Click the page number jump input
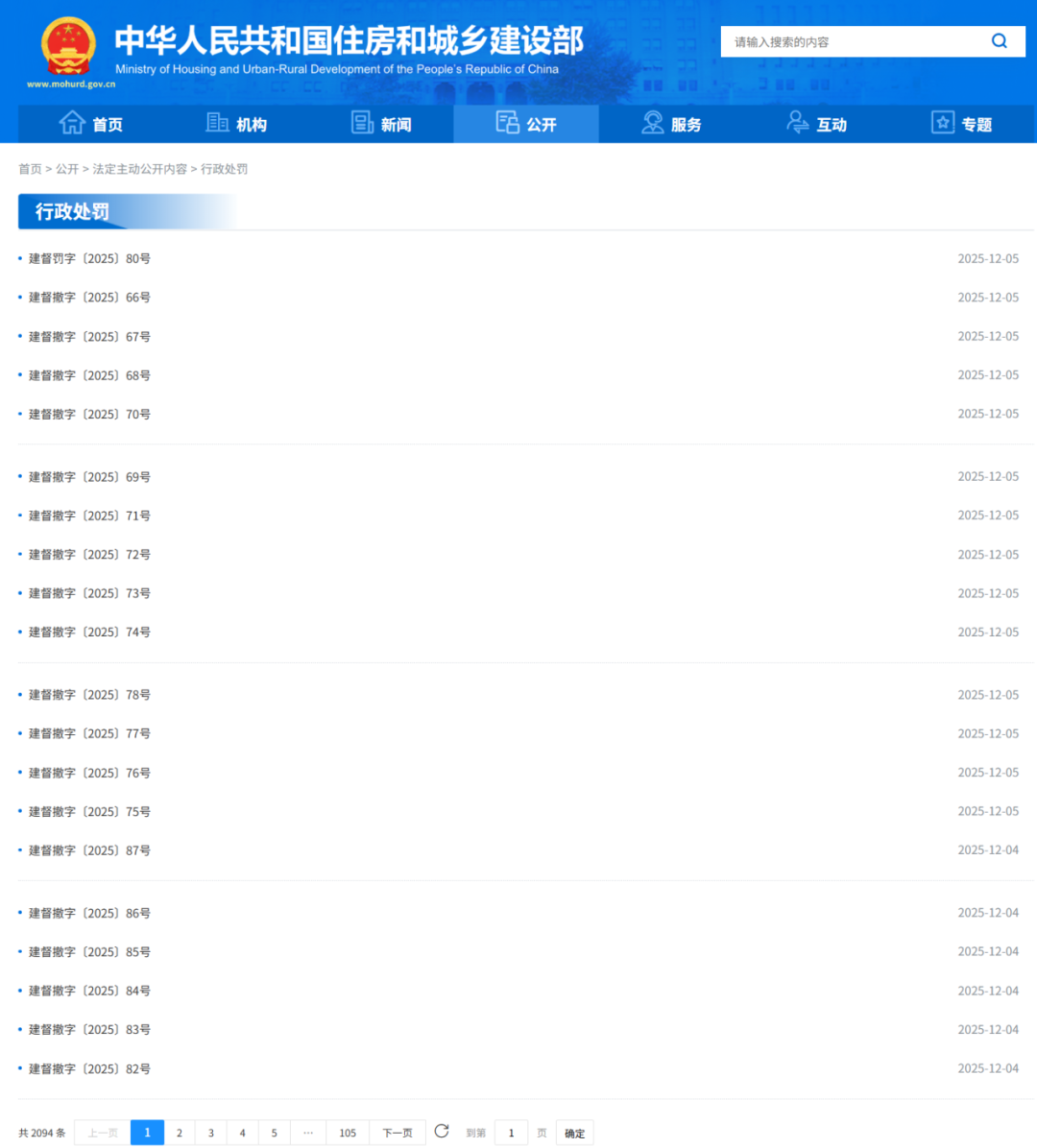1037x1148 pixels. [x=511, y=1133]
